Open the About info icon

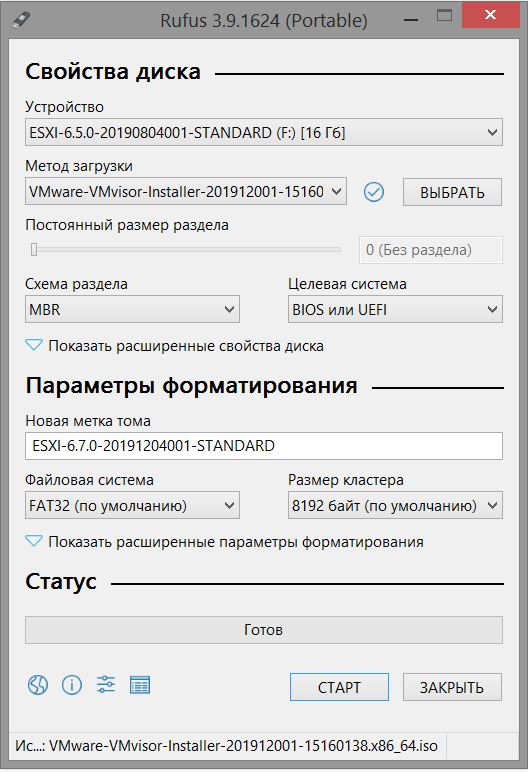point(72,685)
